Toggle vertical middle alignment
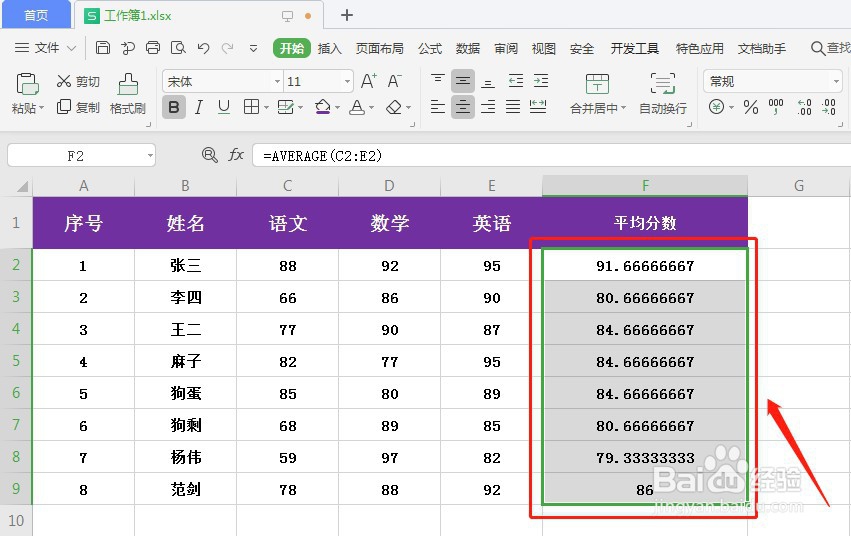The width and height of the screenshot is (851, 536). pos(463,81)
